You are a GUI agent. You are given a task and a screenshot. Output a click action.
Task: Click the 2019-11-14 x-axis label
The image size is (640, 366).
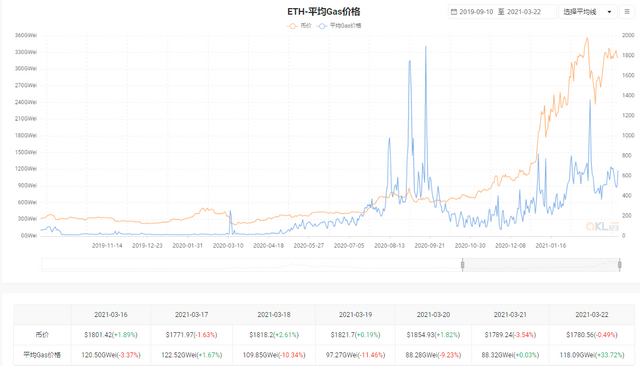(x=107, y=246)
